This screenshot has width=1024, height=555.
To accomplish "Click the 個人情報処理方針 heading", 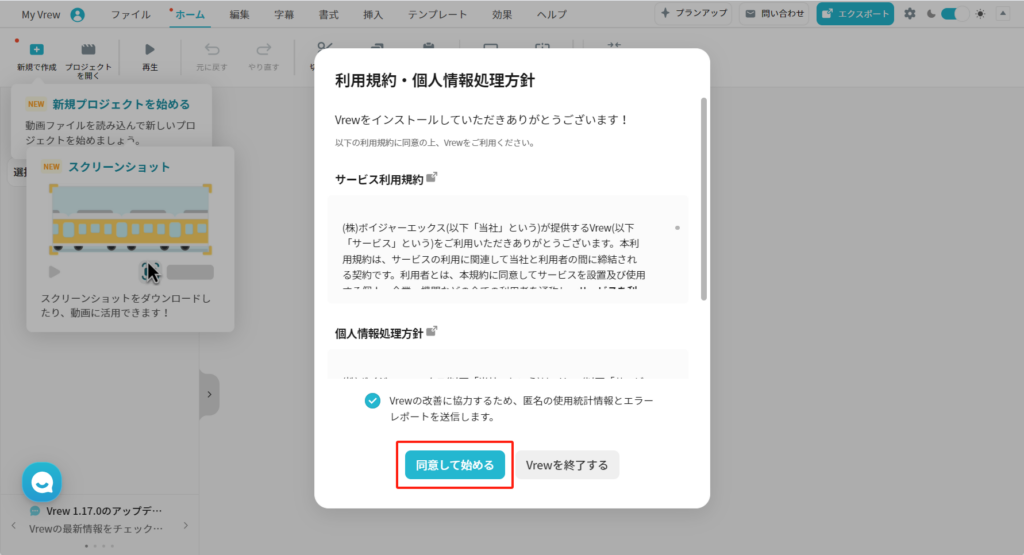I will [379, 334].
